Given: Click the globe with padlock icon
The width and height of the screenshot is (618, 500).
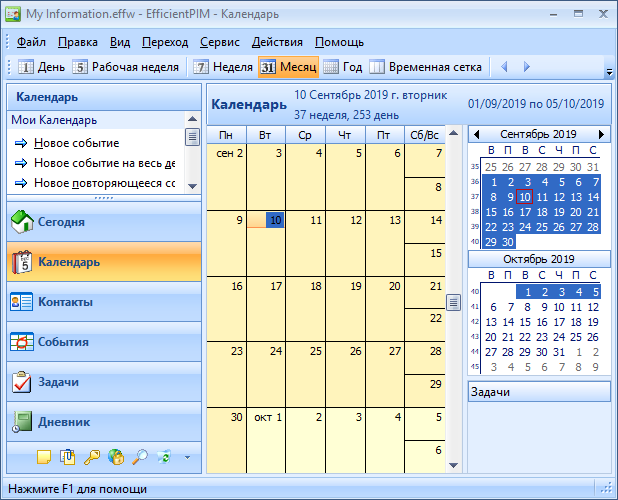Looking at the screenshot, I should pyautogui.click(x=116, y=457).
